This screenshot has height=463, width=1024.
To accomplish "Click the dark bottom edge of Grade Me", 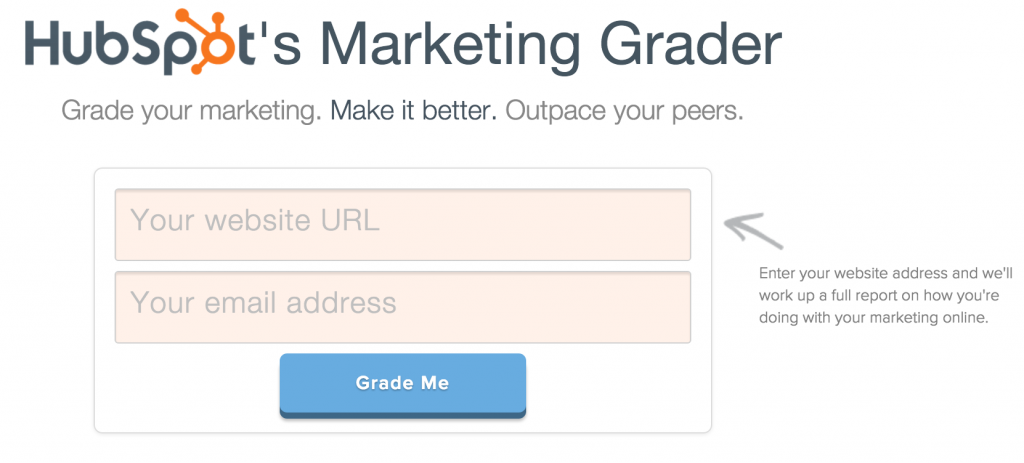I will 403,415.
